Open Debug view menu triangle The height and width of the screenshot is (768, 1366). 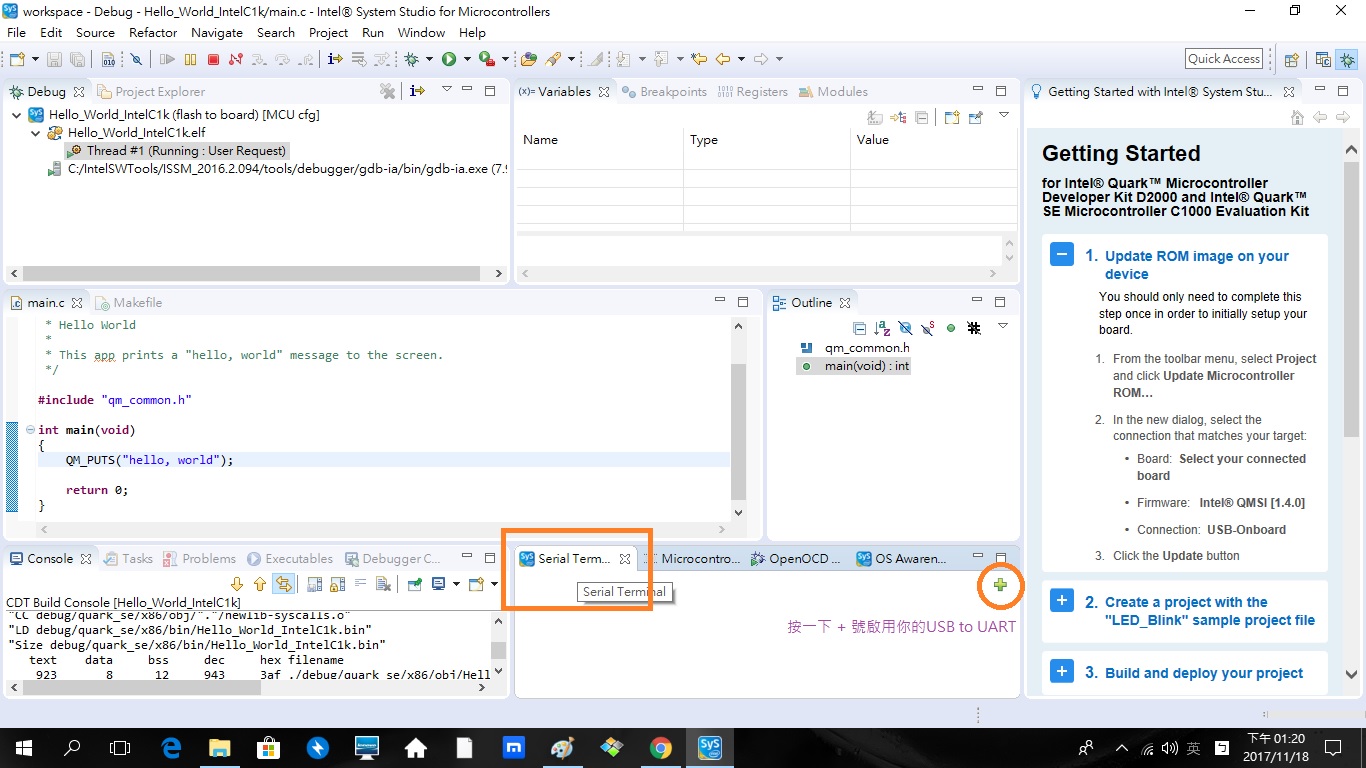point(447,90)
